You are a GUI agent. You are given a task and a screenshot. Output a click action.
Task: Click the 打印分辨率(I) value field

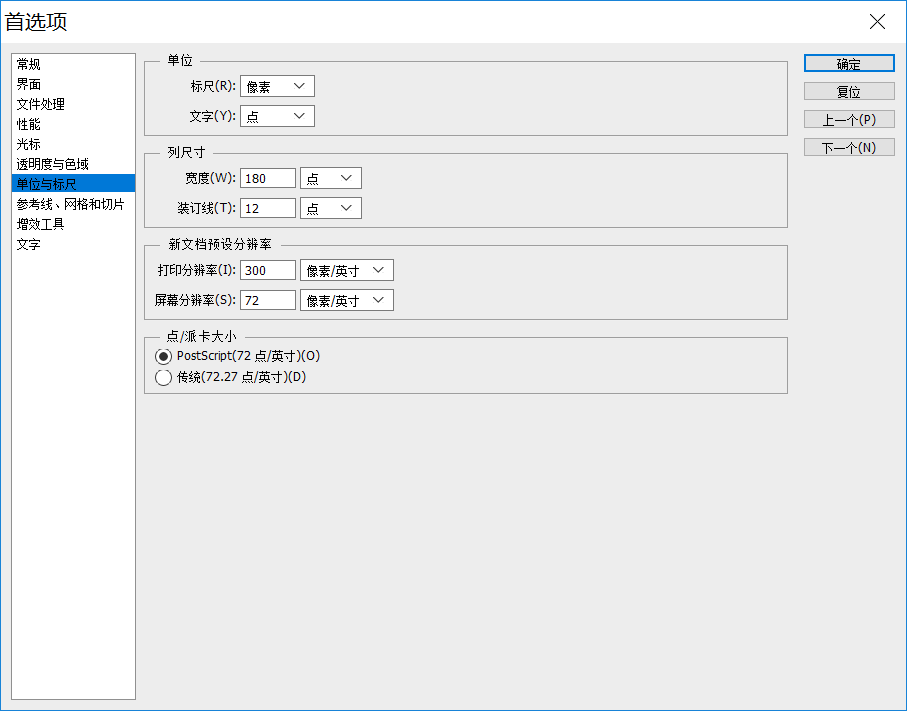coord(268,270)
